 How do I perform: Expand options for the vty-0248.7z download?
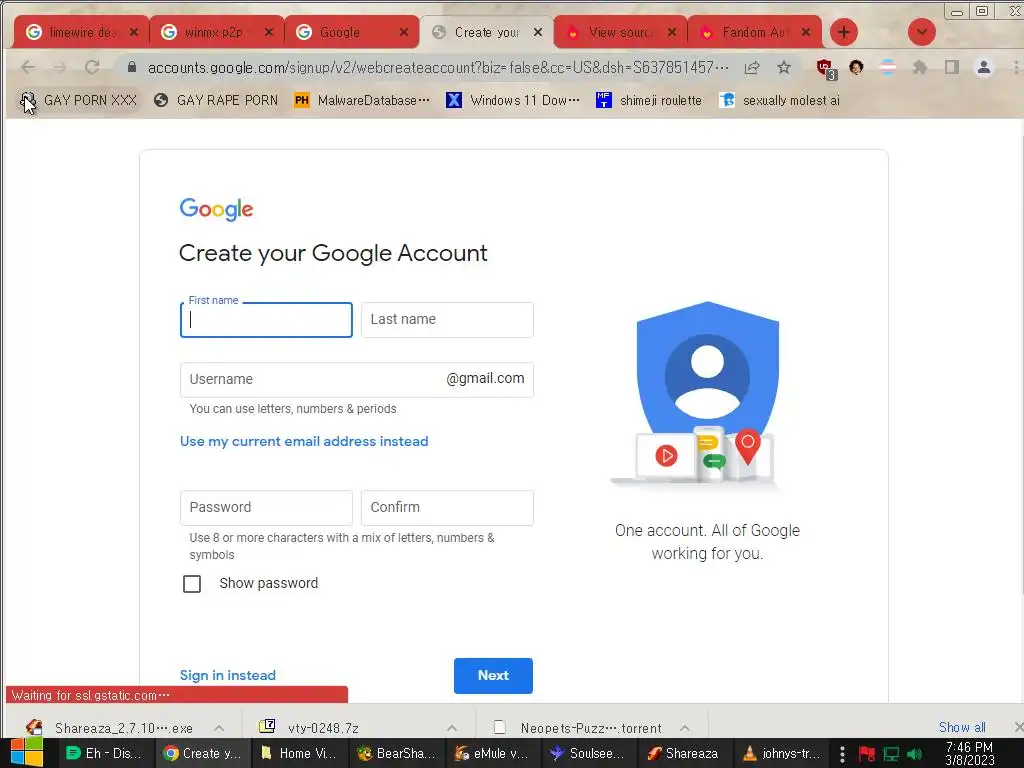pos(452,728)
